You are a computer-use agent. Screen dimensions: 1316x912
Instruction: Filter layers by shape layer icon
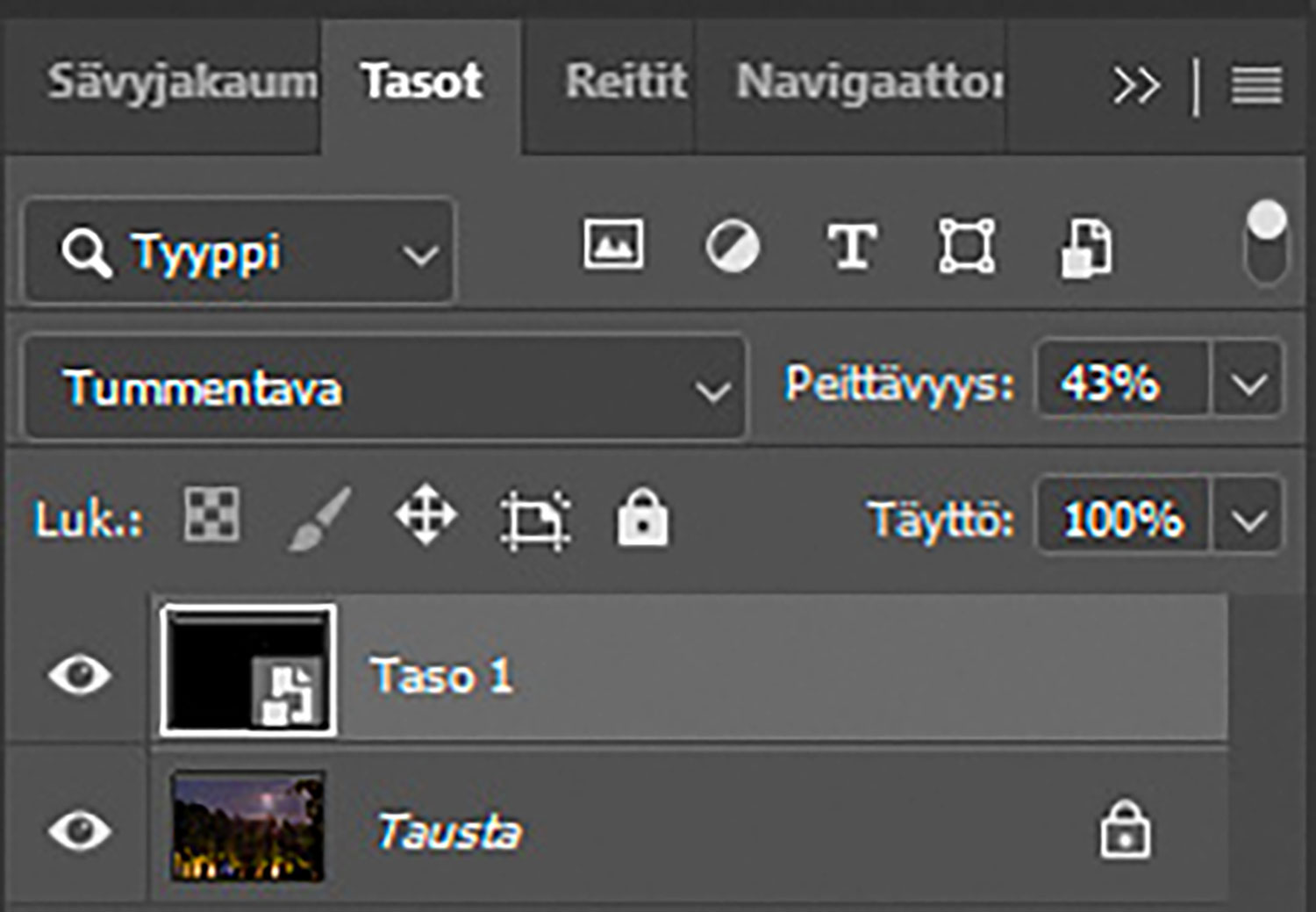coord(967,247)
